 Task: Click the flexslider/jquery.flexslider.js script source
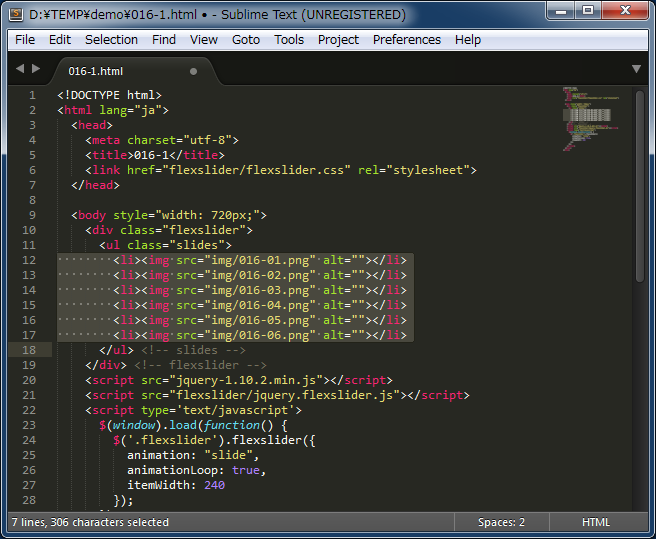click(284, 395)
